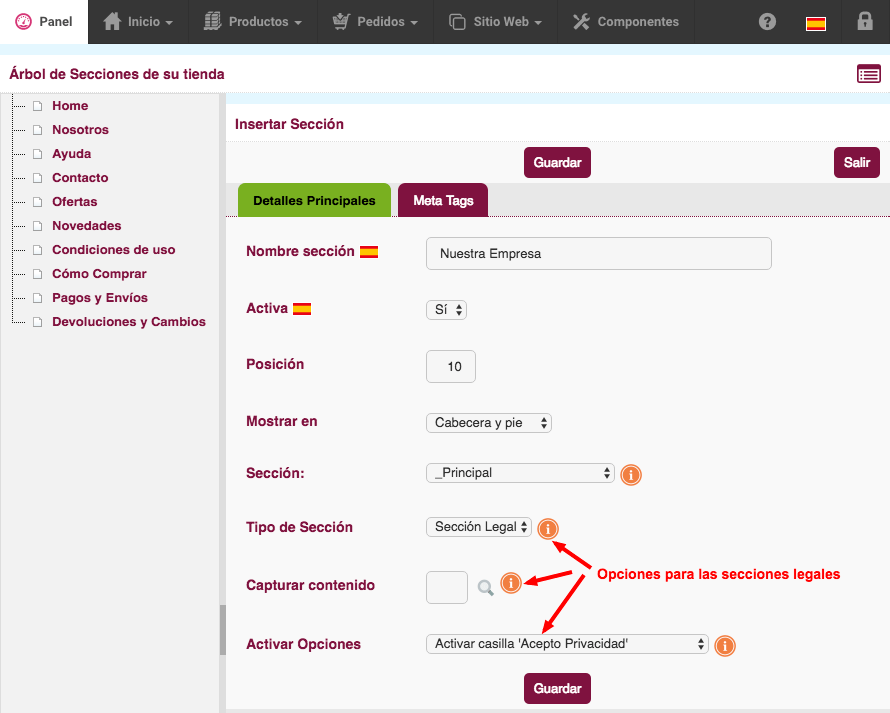Screen dimensions: 890x713
Task: Click page icon beside Cómo Comprar item
Action: click(37, 274)
